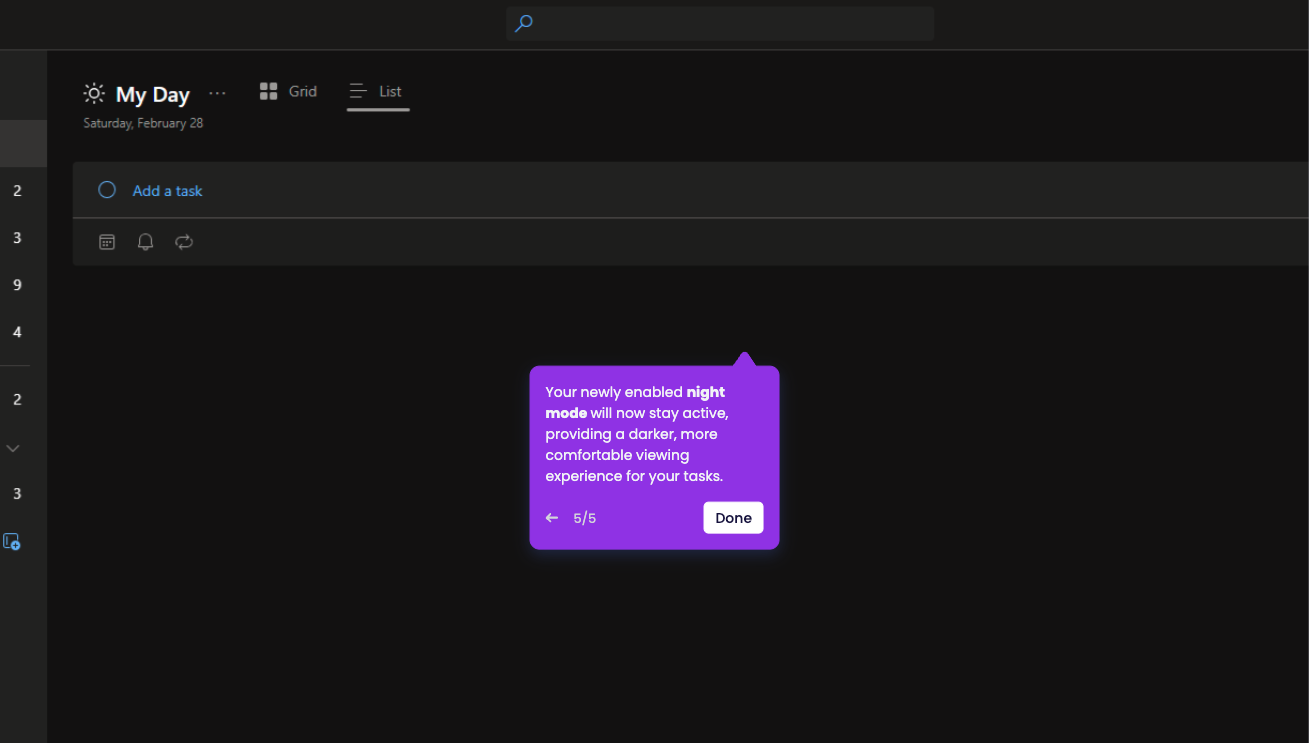This screenshot has height=743, width=1309.
Task: Focus the top search field
Action: [720, 23]
